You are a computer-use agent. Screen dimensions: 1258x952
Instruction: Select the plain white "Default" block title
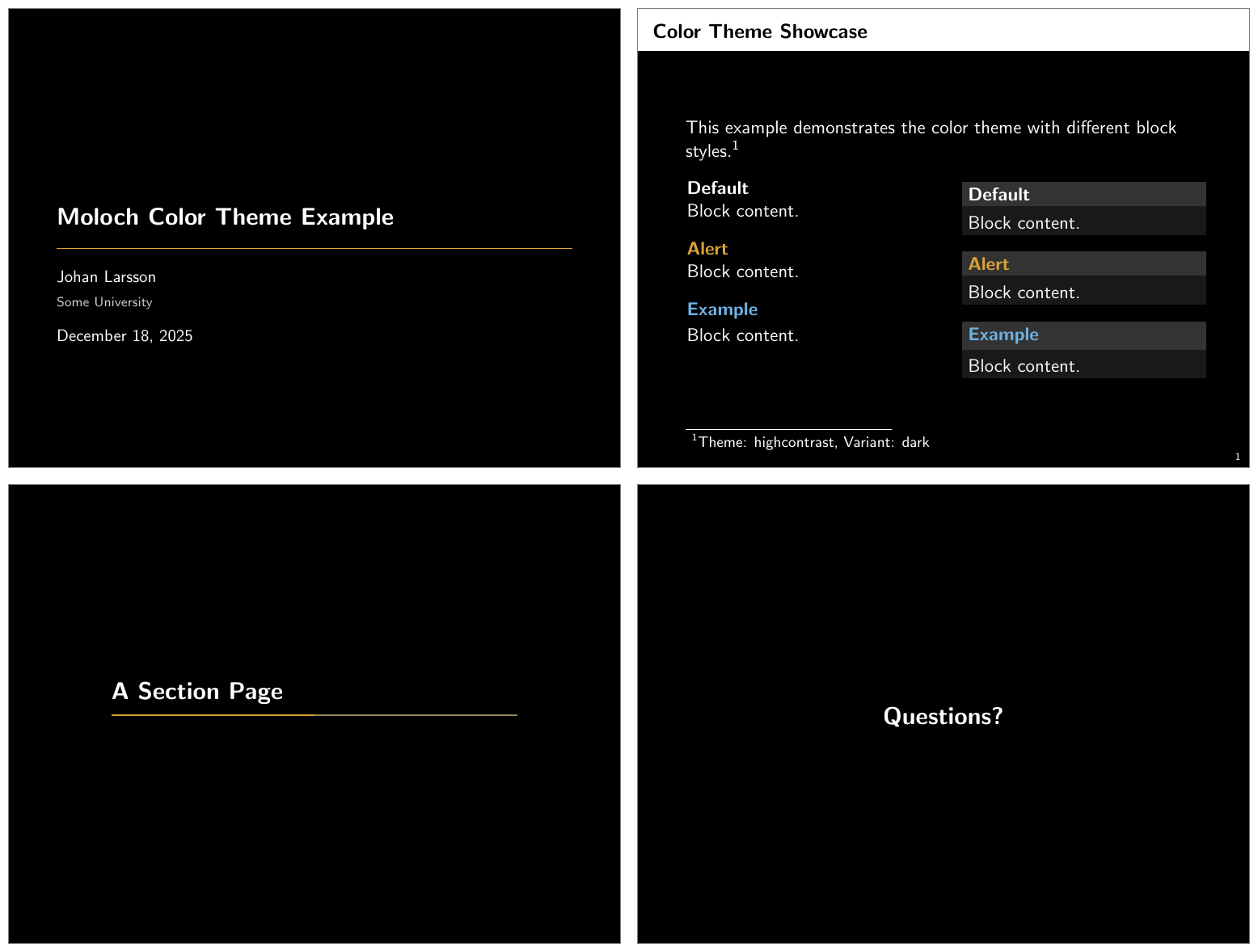(717, 188)
